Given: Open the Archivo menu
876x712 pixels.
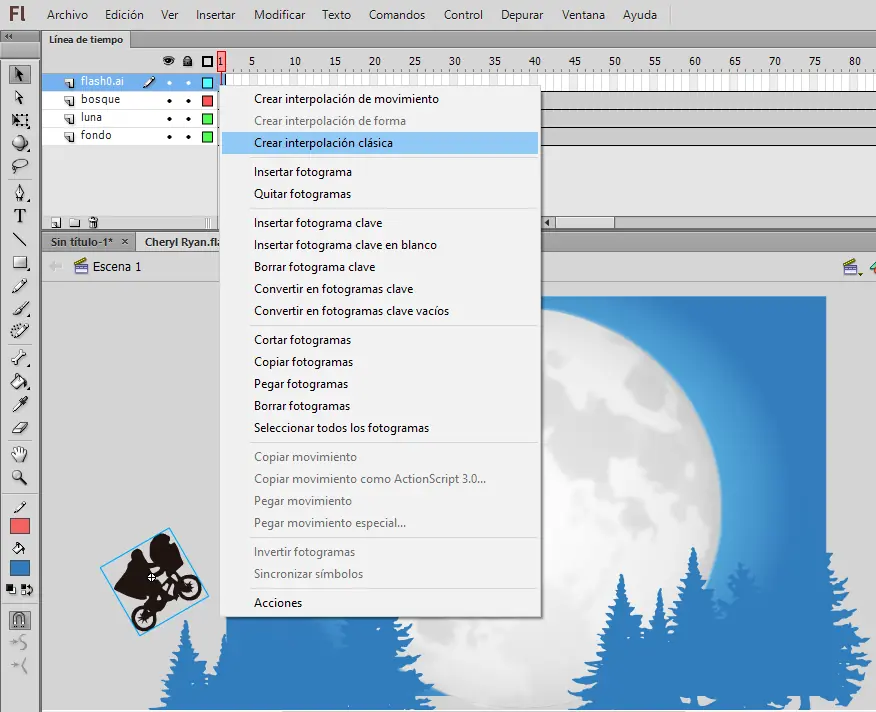Looking at the screenshot, I should point(68,15).
